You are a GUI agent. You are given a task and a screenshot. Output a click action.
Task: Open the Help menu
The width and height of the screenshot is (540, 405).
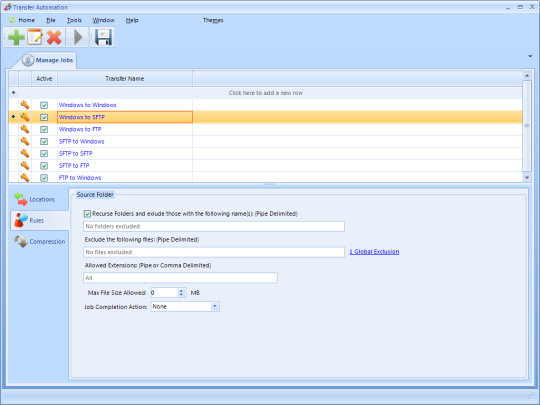132,20
